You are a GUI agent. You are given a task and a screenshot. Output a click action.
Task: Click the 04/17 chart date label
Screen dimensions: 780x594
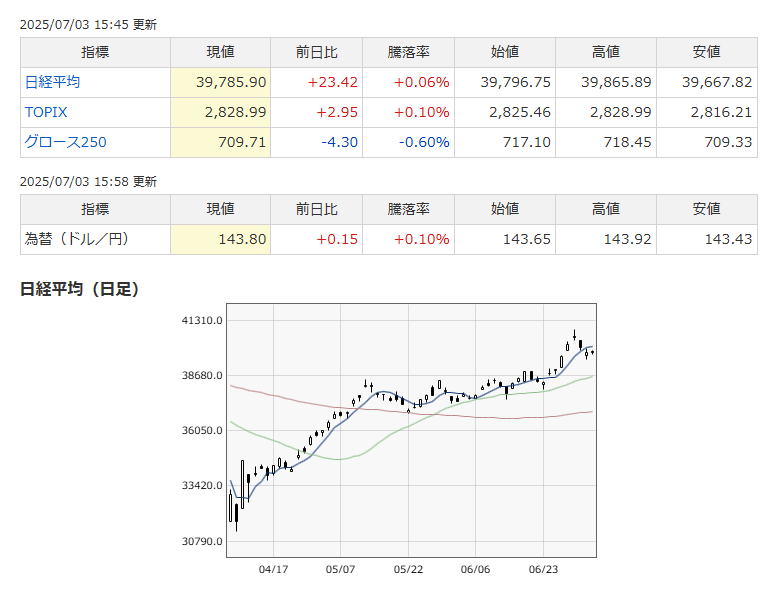273,569
